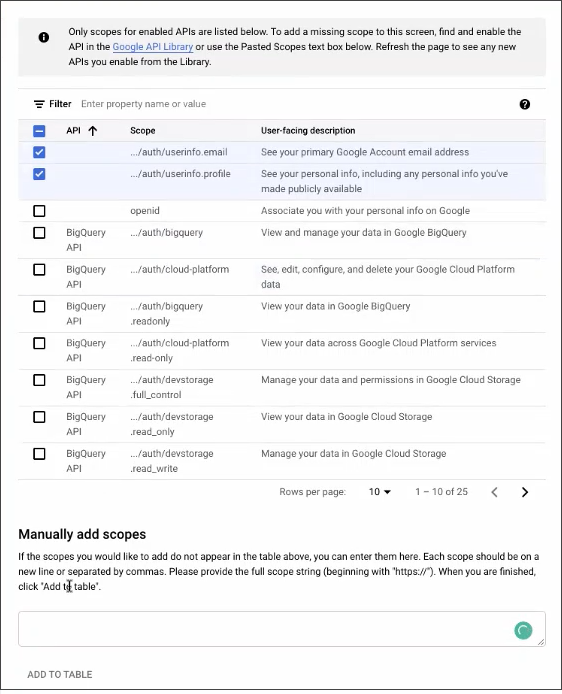
Task: Sort by API column arrow
Action: tap(92, 131)
